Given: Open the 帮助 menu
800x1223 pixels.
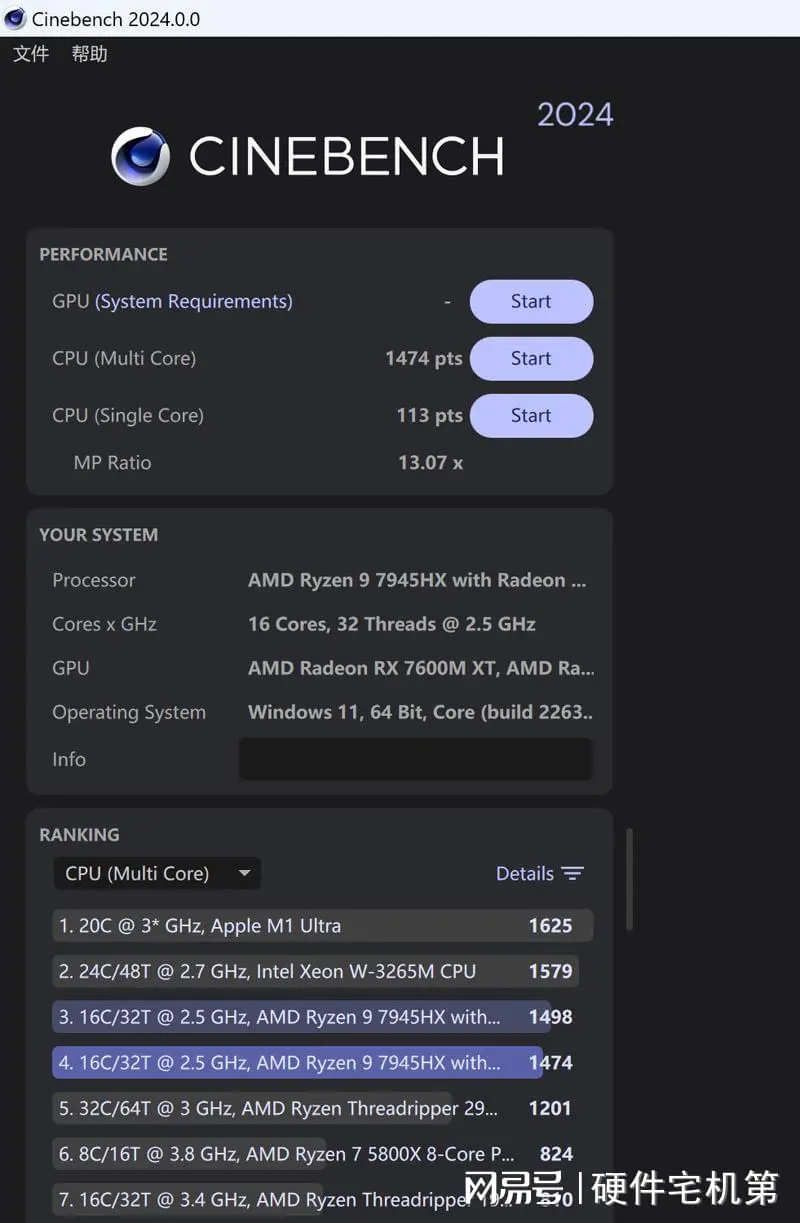Looking at the screenshot, I should click(89, 54).
